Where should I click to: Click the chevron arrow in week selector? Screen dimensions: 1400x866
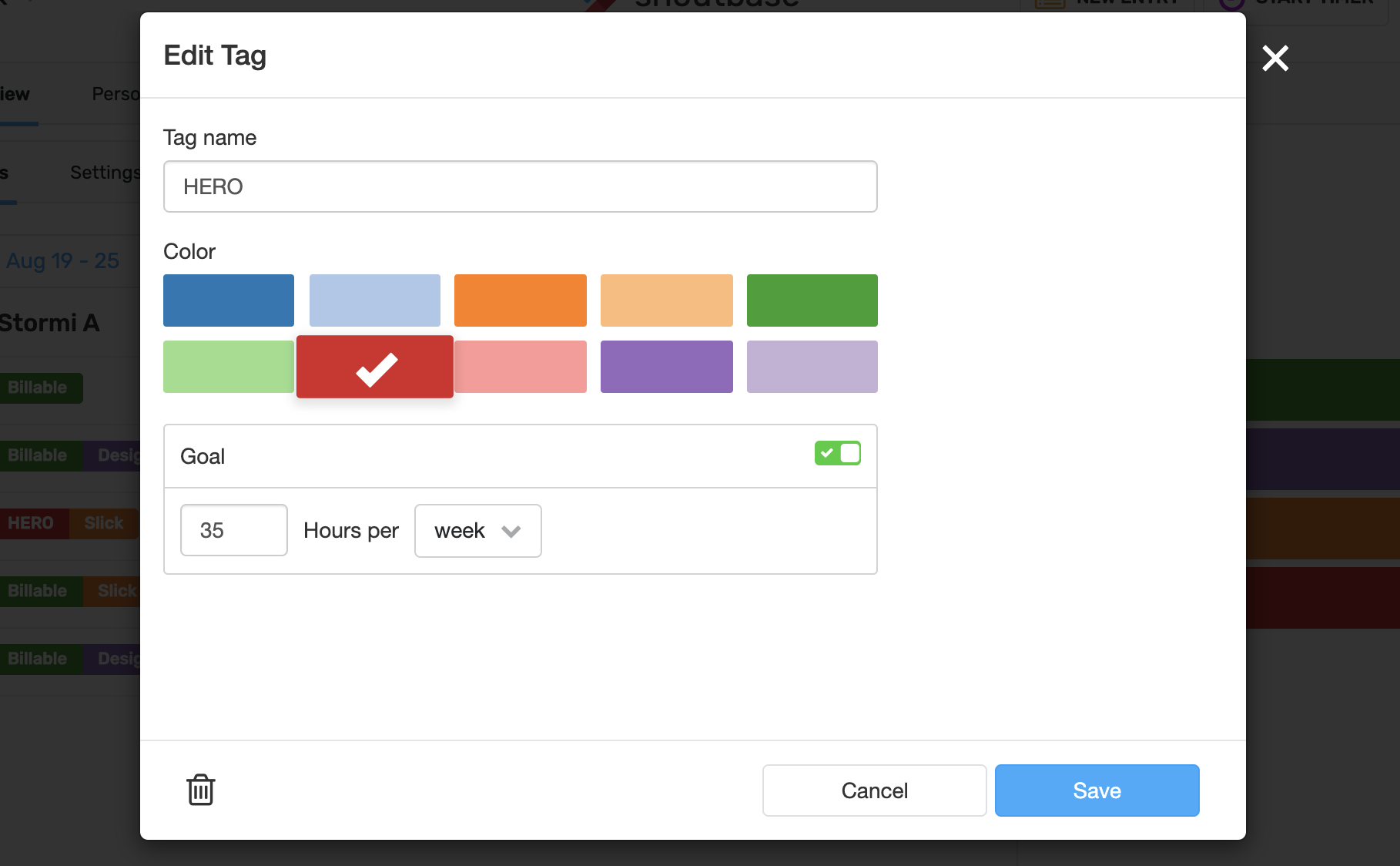point(511,531)
